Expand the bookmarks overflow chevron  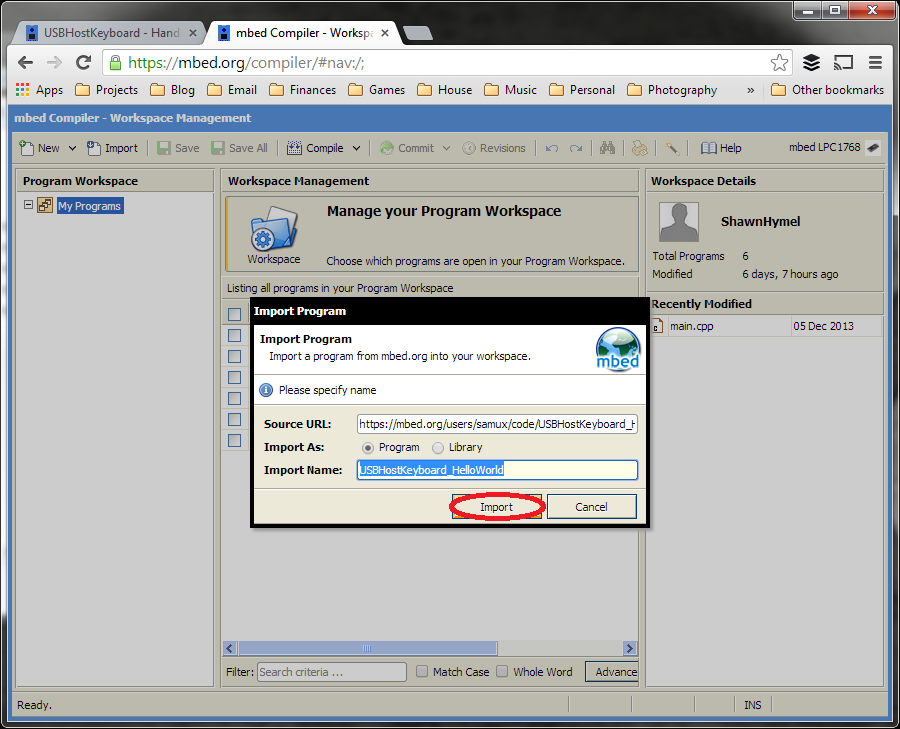pyautogui.click(x=750, y=90)
